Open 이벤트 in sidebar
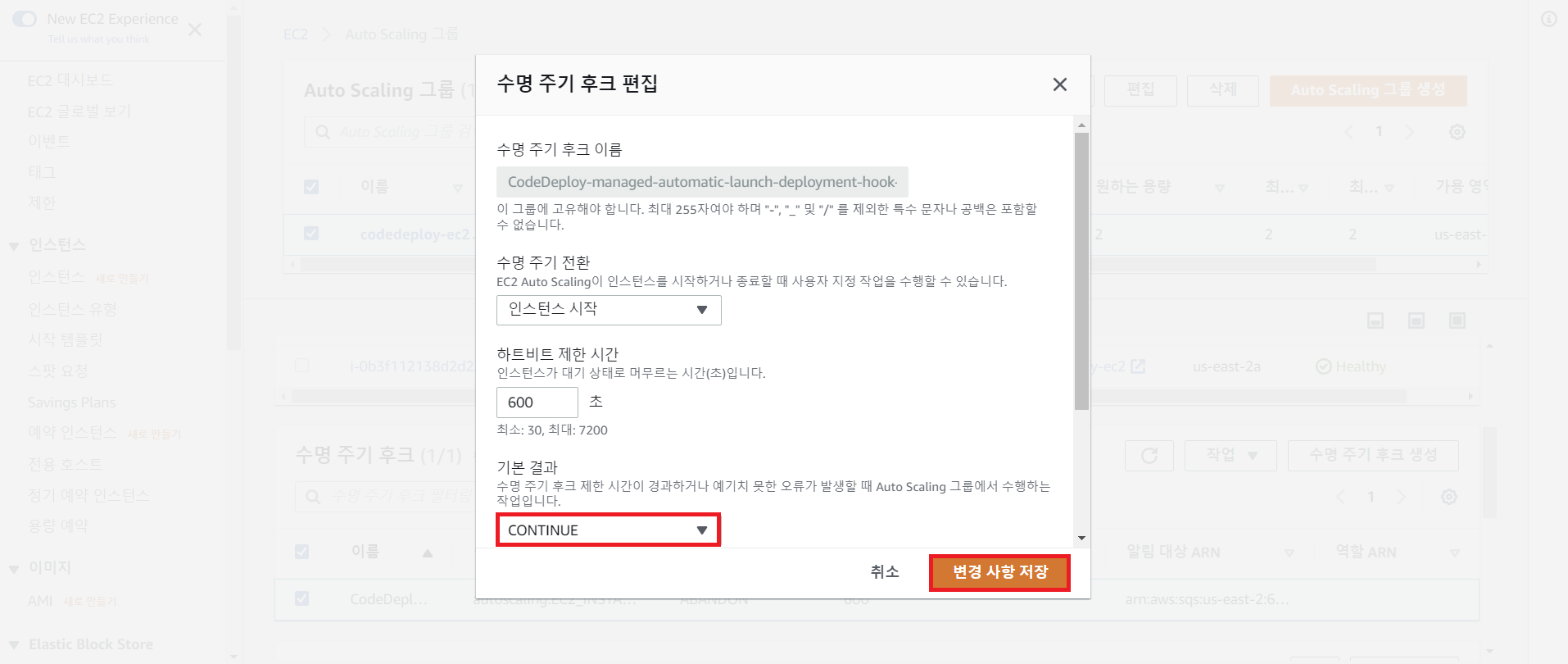Image resolution: width=1568 pixels, height=664 pixels. 49,142
